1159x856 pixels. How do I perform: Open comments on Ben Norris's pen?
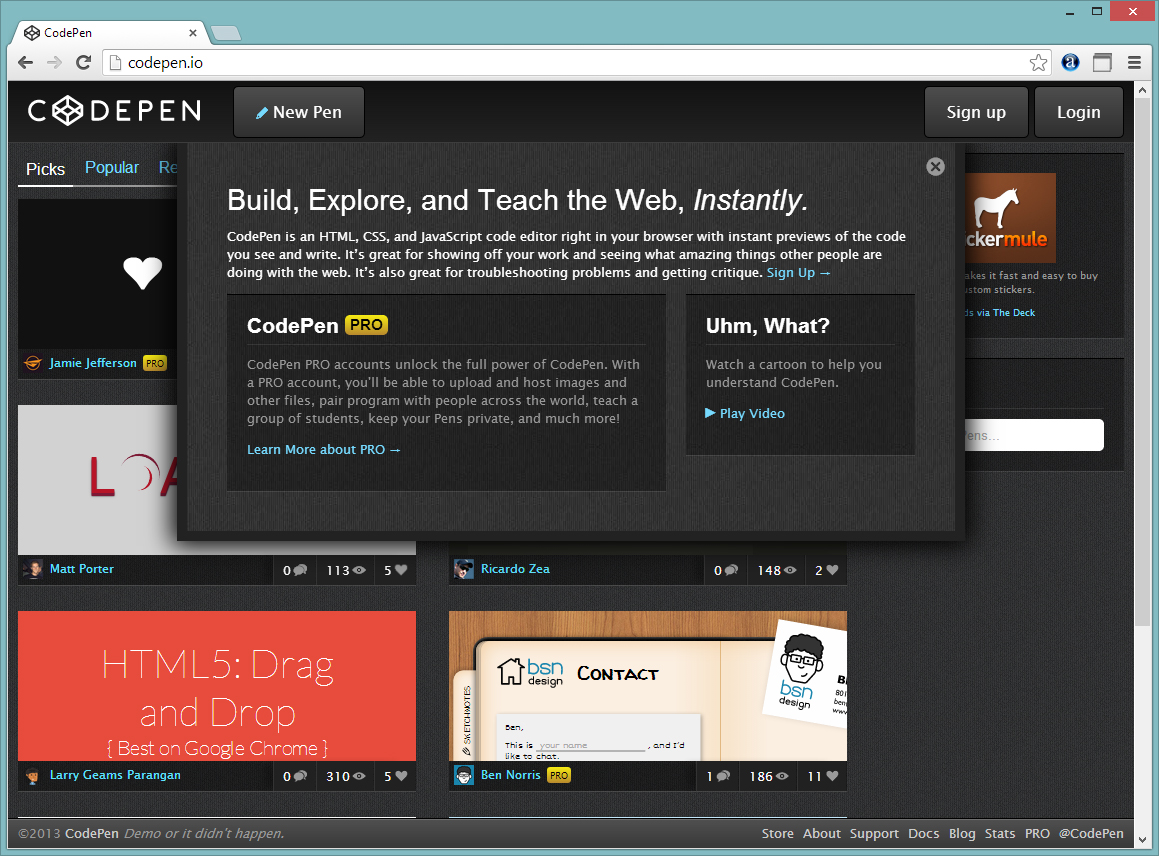(718, 776)
